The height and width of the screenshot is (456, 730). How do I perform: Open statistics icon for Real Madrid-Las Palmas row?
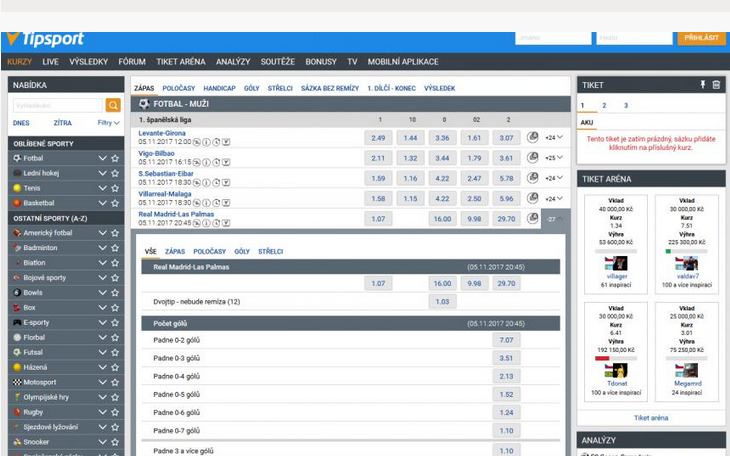click(533, 218)
